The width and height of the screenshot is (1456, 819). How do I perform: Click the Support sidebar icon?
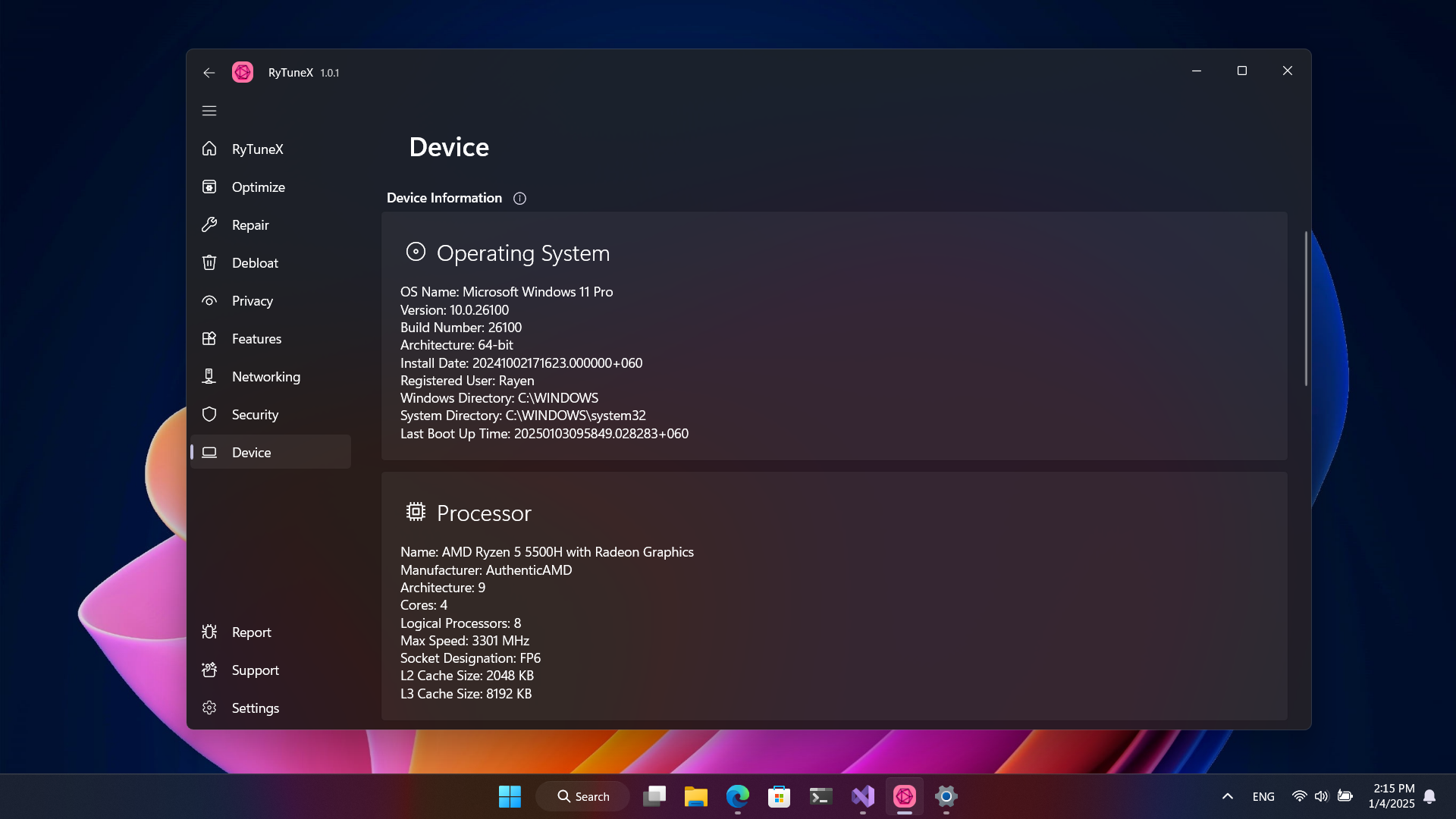point(209,670)
